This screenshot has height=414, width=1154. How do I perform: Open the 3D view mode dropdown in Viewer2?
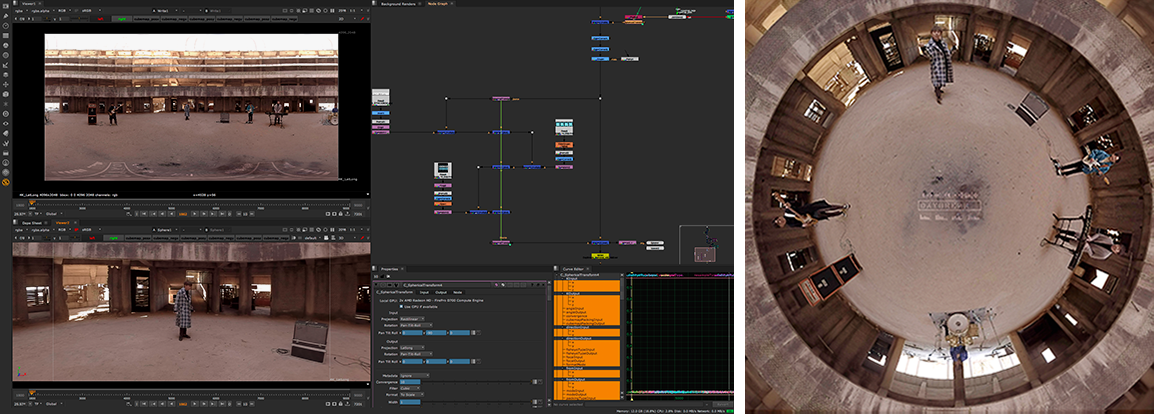click(x=347, y=238)
